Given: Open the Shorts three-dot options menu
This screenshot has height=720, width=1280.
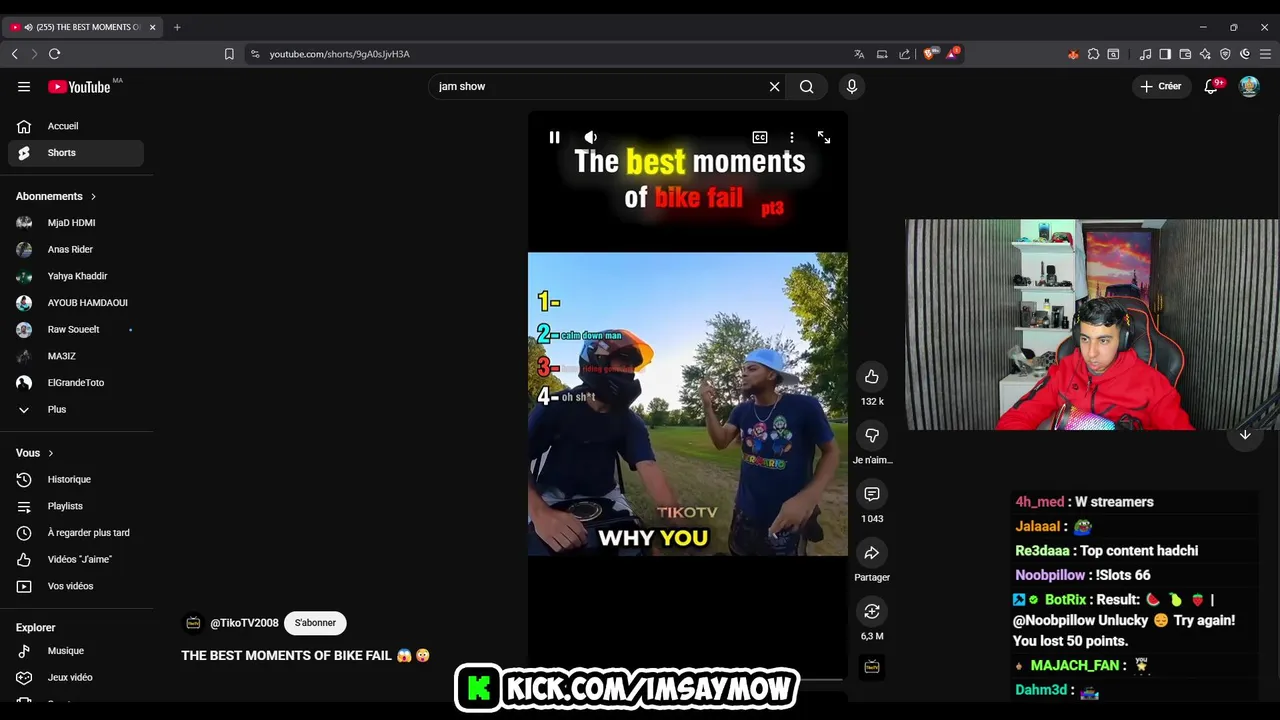Looking at the screenshot, I should [x=792, y=138].
